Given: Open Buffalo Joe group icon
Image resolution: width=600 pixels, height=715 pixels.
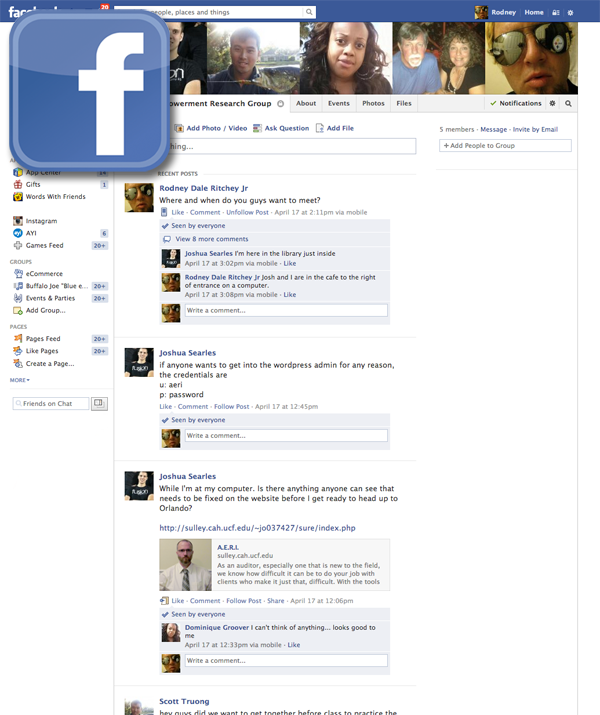Looking at the screenshot, I should coord(18,286).
